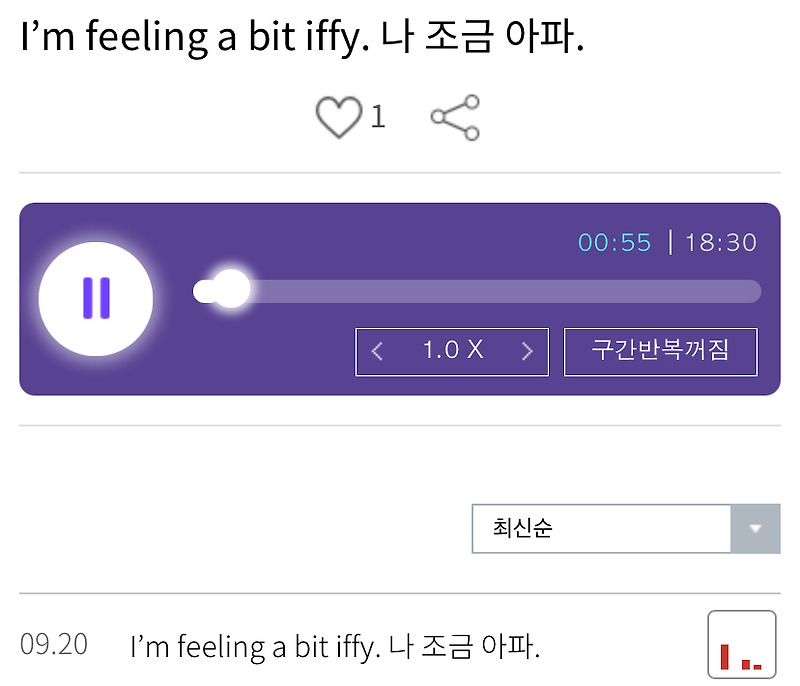Click the heart counter showing 1 like
This screenshot has width=800, height=686.
[x=378, y=116]
